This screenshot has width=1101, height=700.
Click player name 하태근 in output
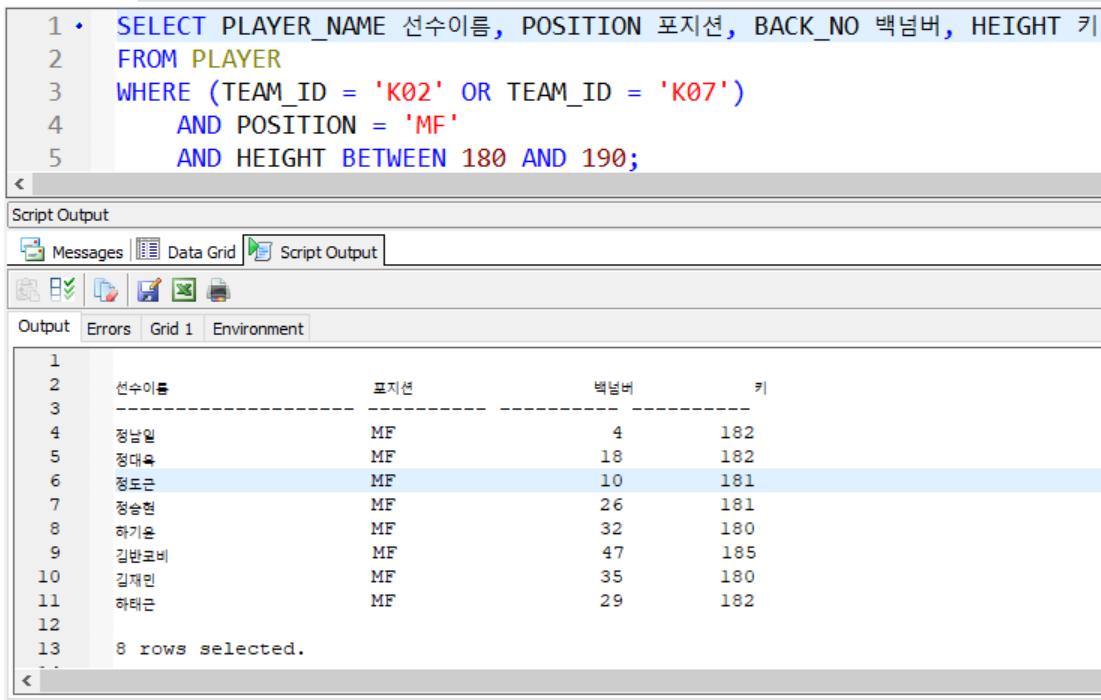click(136, 603)
